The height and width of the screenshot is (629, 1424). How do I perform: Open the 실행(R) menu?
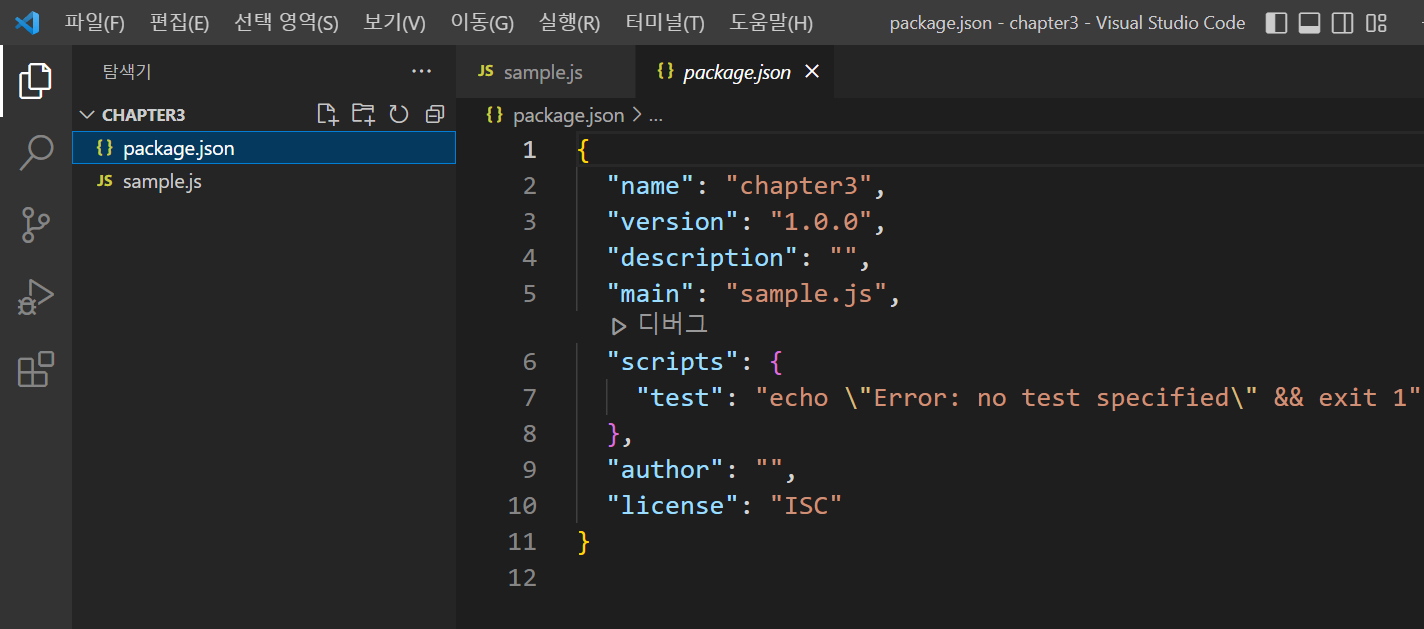pyautogui.click(x=569, y=22)
